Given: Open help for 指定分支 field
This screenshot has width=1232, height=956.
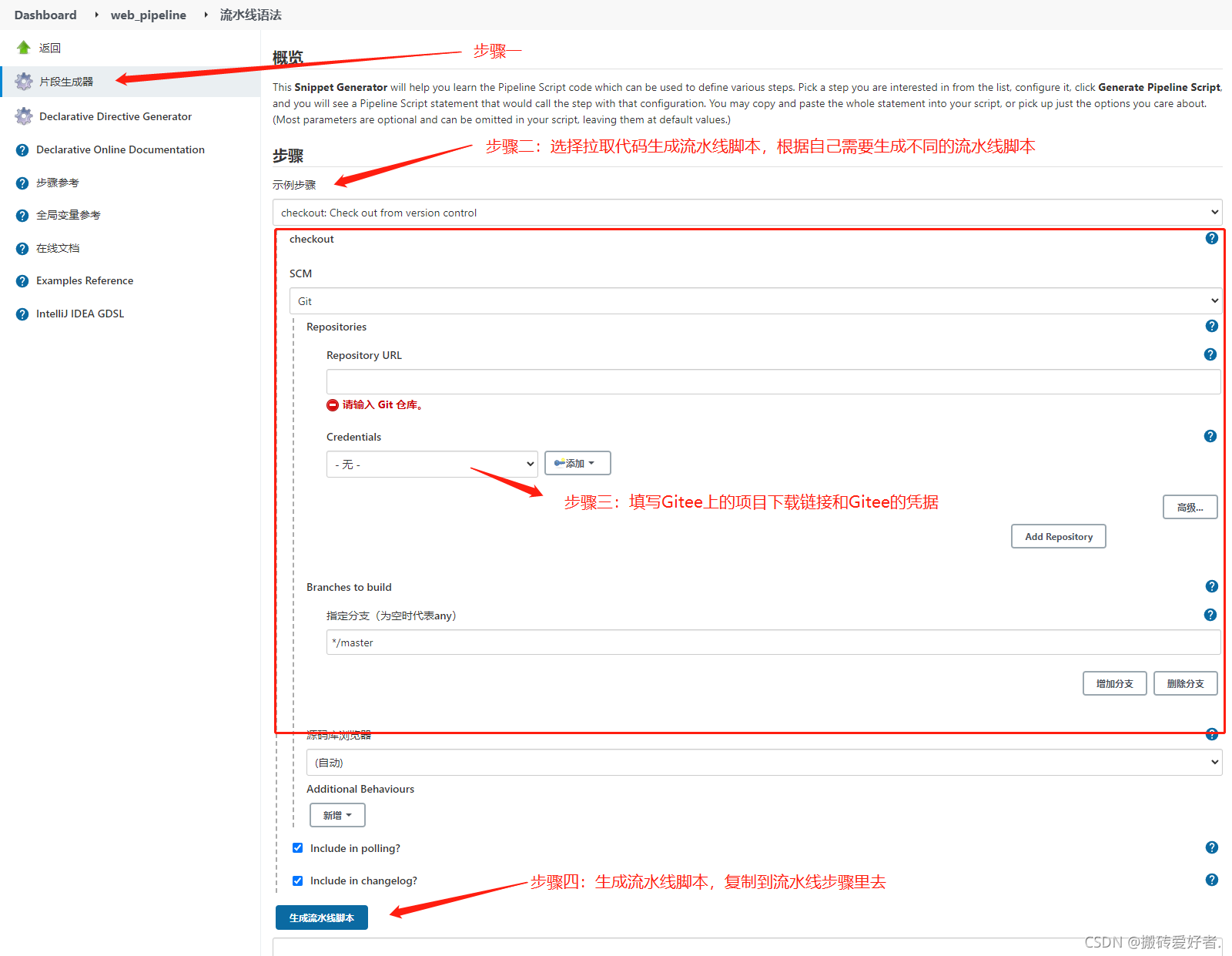Looking at the screenshot, I should tap(1210, 615).
